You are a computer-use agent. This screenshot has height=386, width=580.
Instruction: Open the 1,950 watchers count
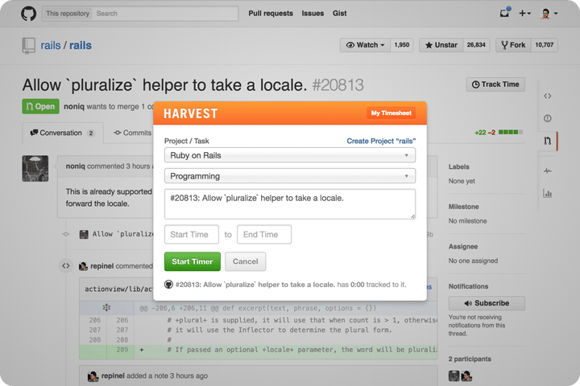pyautogui.click(x=402, y=45)
